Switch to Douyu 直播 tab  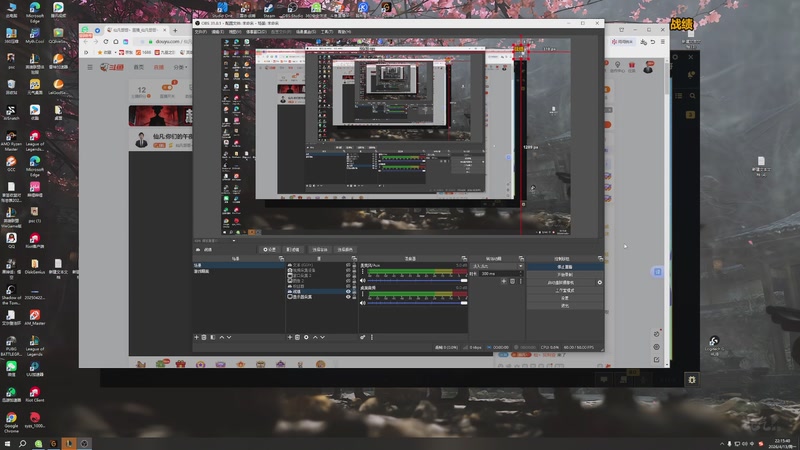pos(159,67)
